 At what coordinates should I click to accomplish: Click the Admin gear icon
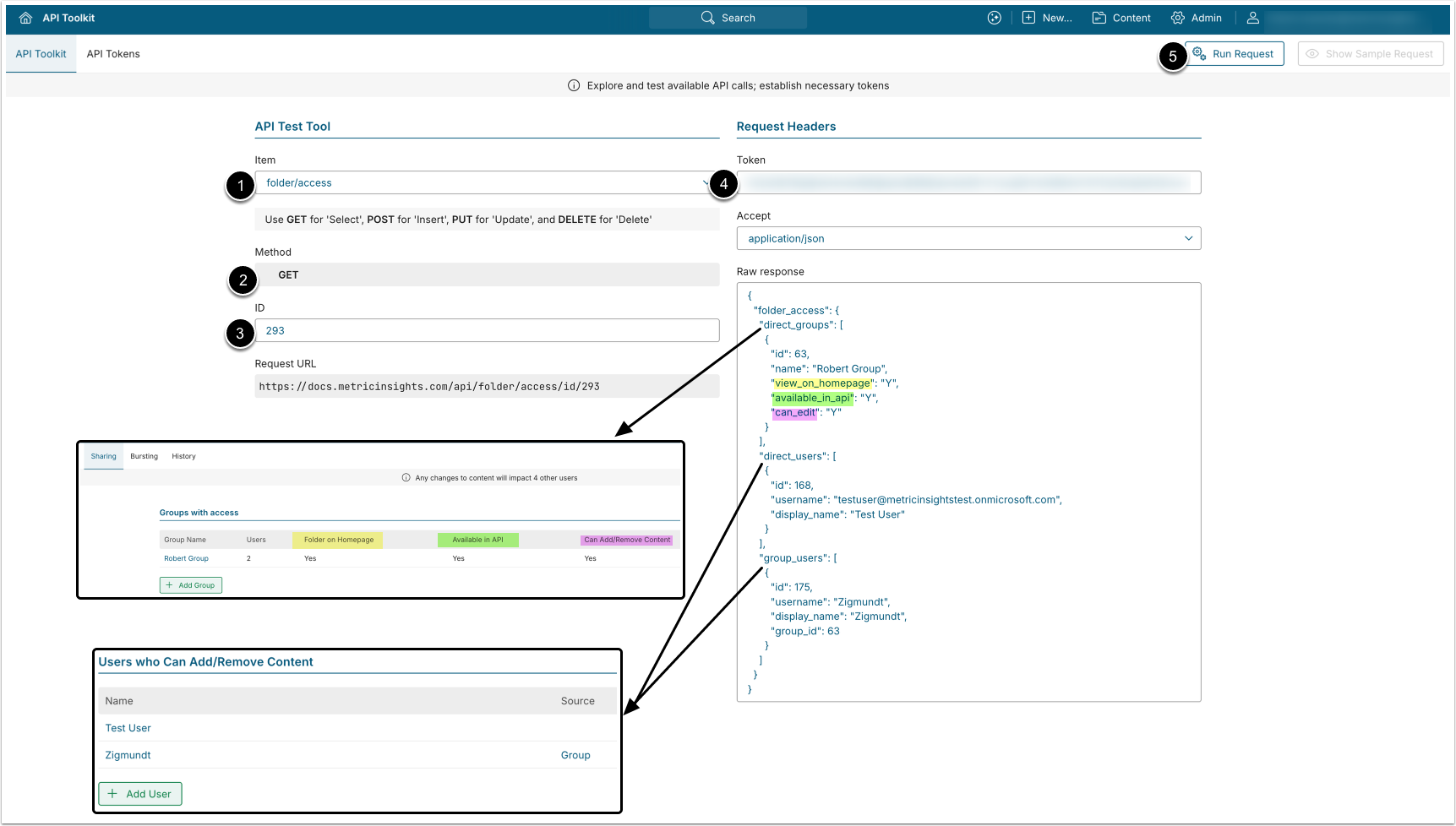point(1177,18)
